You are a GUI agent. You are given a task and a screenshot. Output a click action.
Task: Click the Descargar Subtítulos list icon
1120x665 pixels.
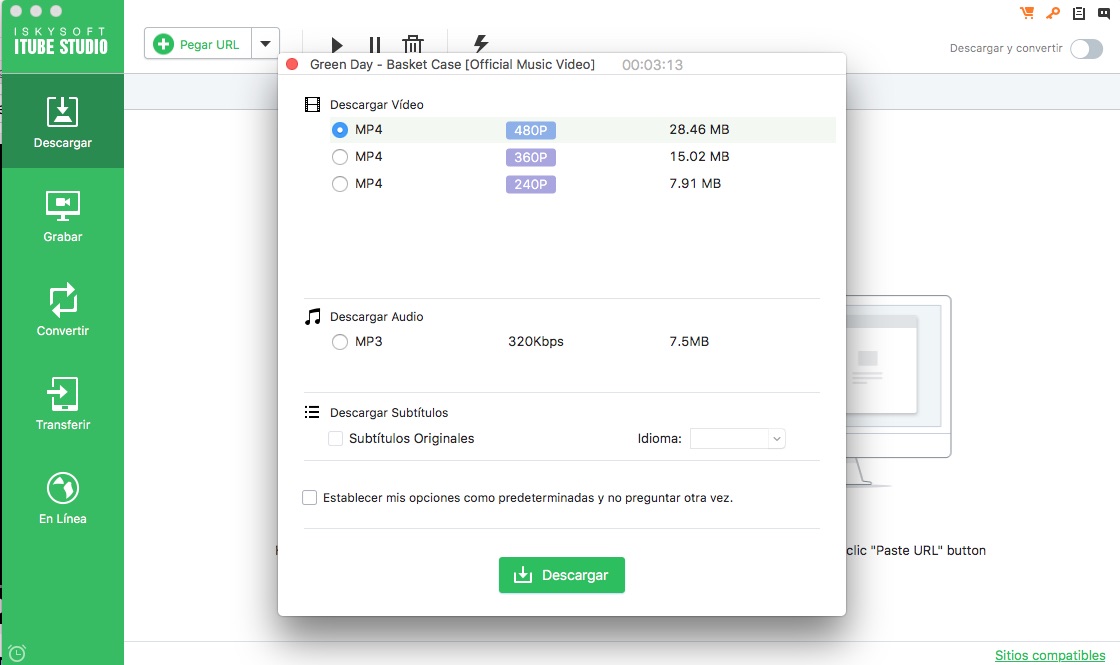click(312, 412)
